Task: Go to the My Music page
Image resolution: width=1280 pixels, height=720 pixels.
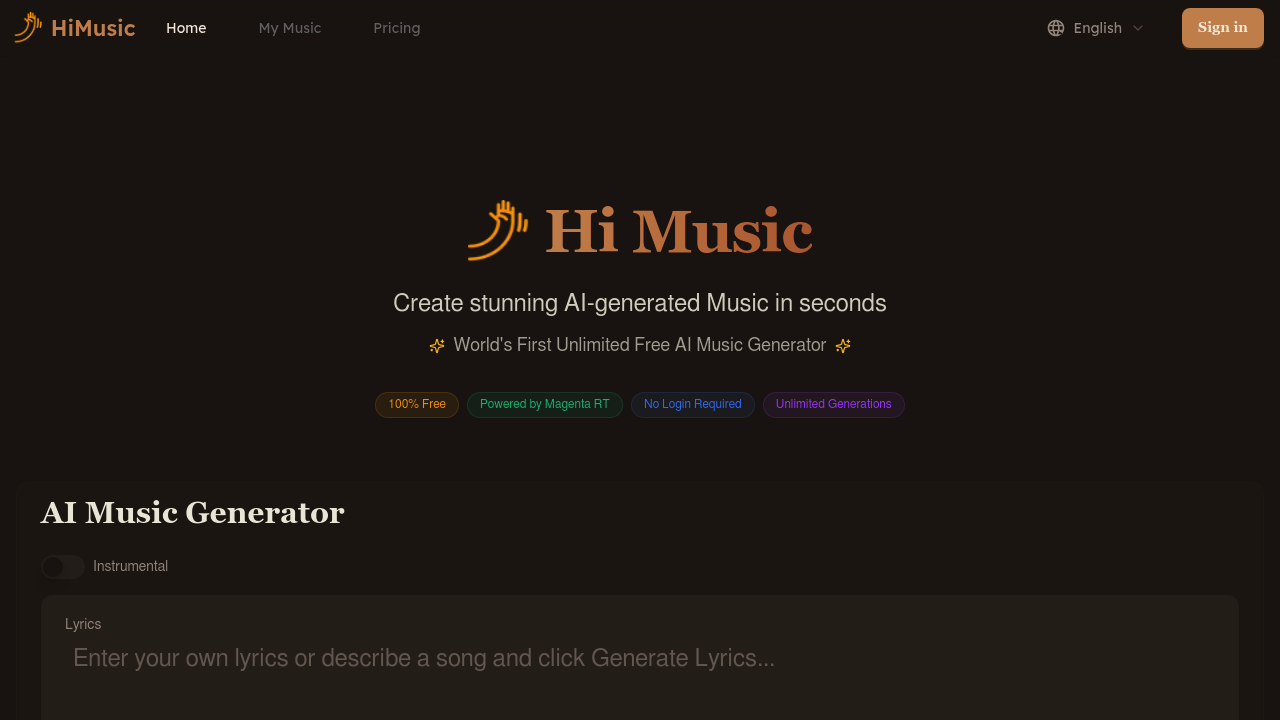Action: tap(289, 28)
